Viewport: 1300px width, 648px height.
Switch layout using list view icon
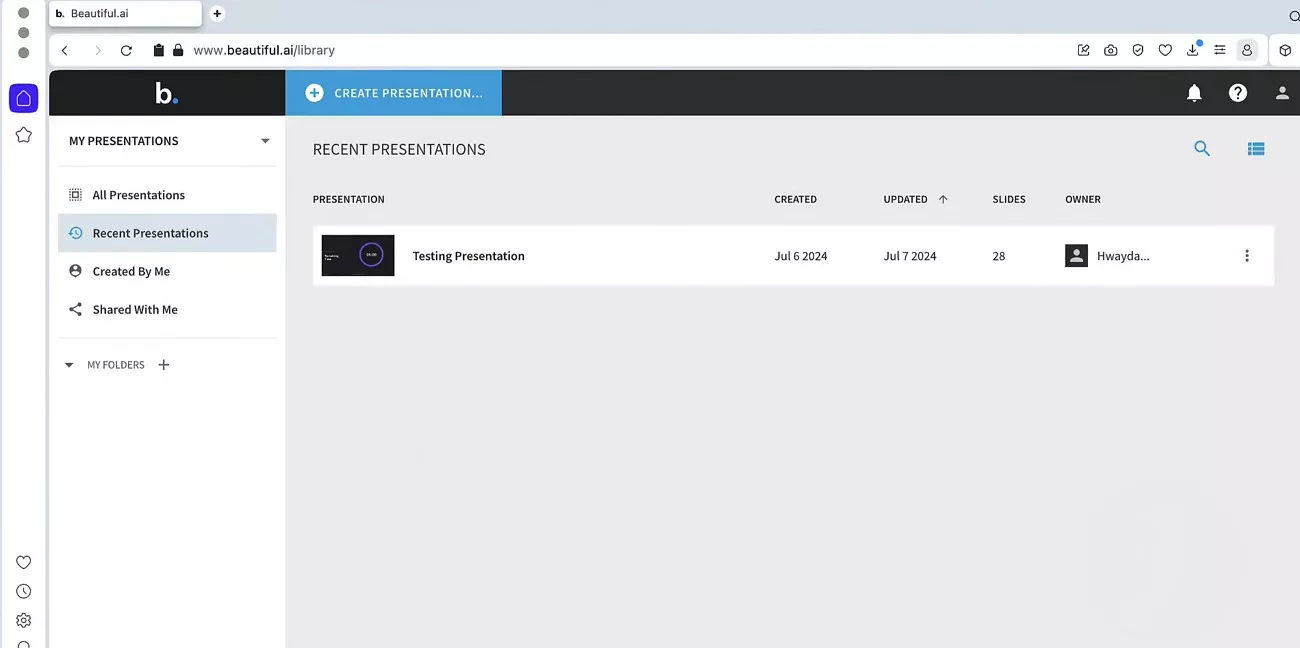1256,149
